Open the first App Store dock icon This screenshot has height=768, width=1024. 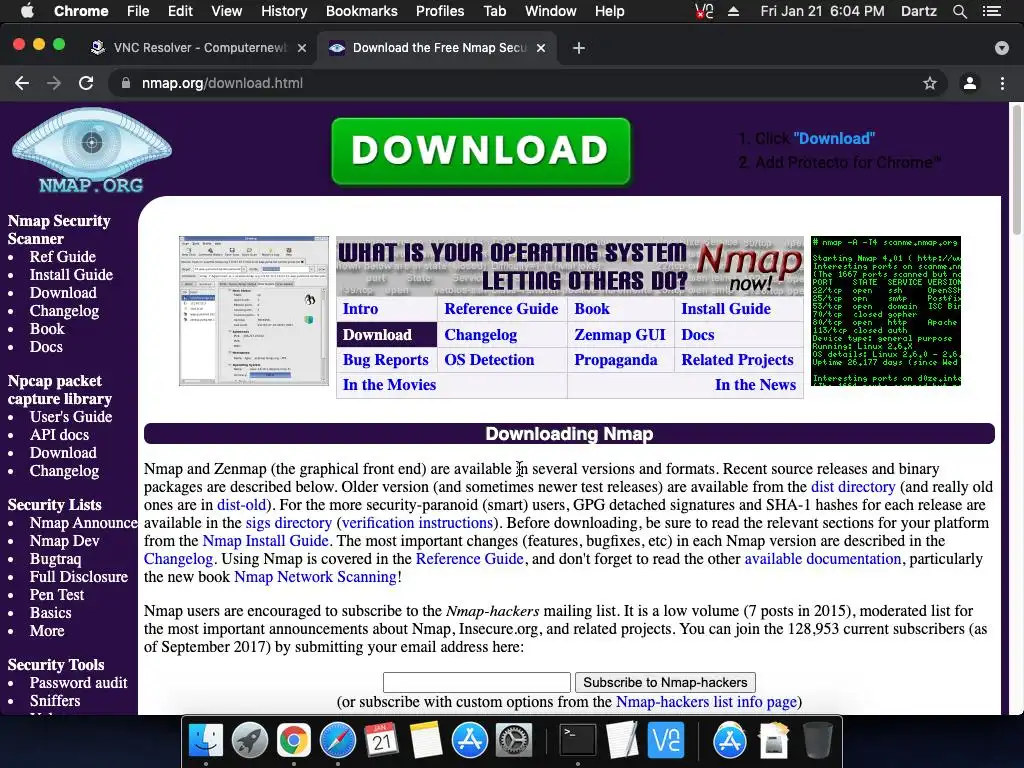(x=470, y=741)
